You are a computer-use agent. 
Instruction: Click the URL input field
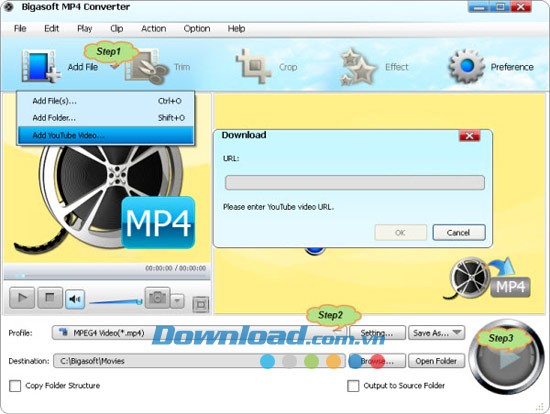[x=355, y=183]
